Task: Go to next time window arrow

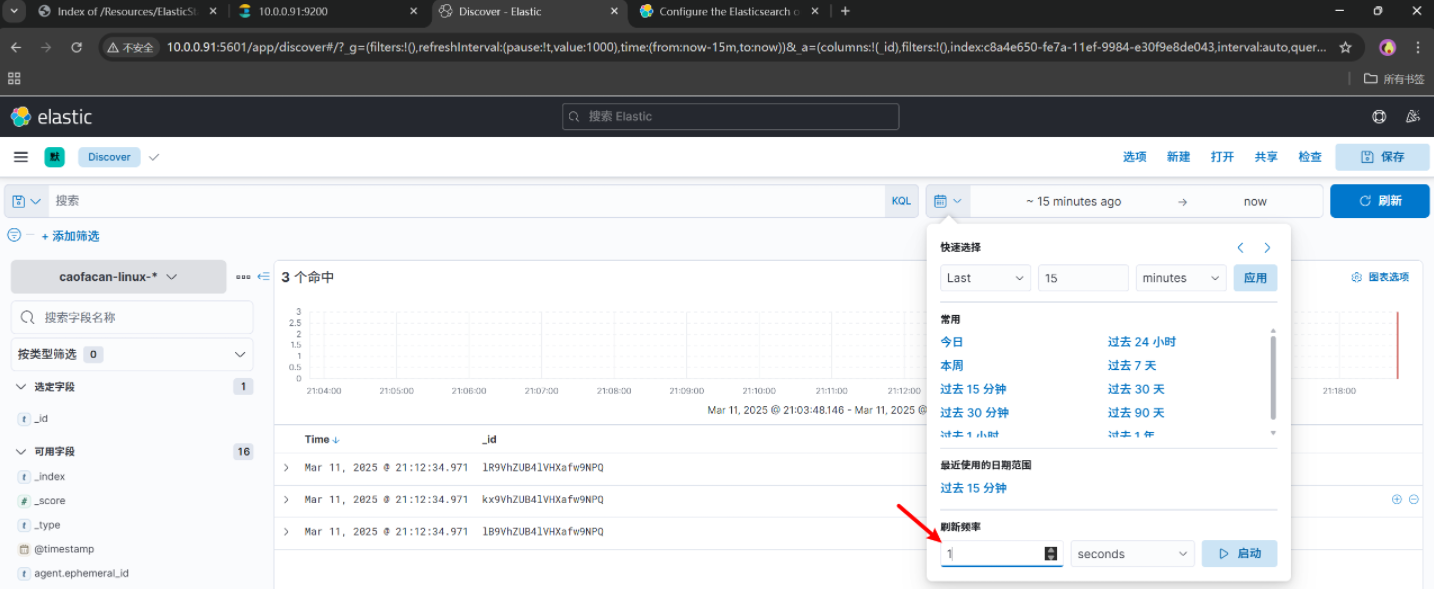Action: [x=1267, y=248]
